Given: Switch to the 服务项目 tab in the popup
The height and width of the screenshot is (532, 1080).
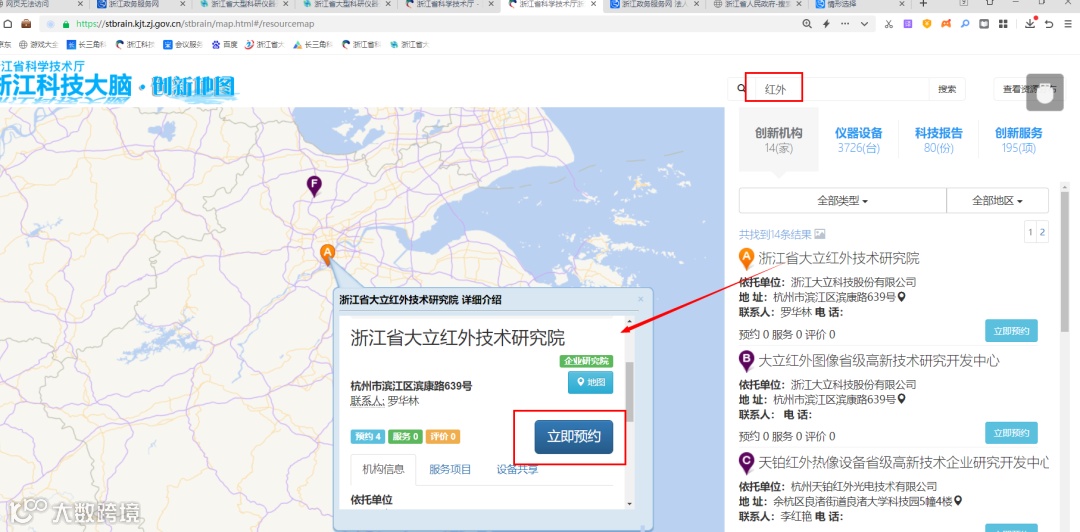Looking at the screenshot, I should (450, 470).
